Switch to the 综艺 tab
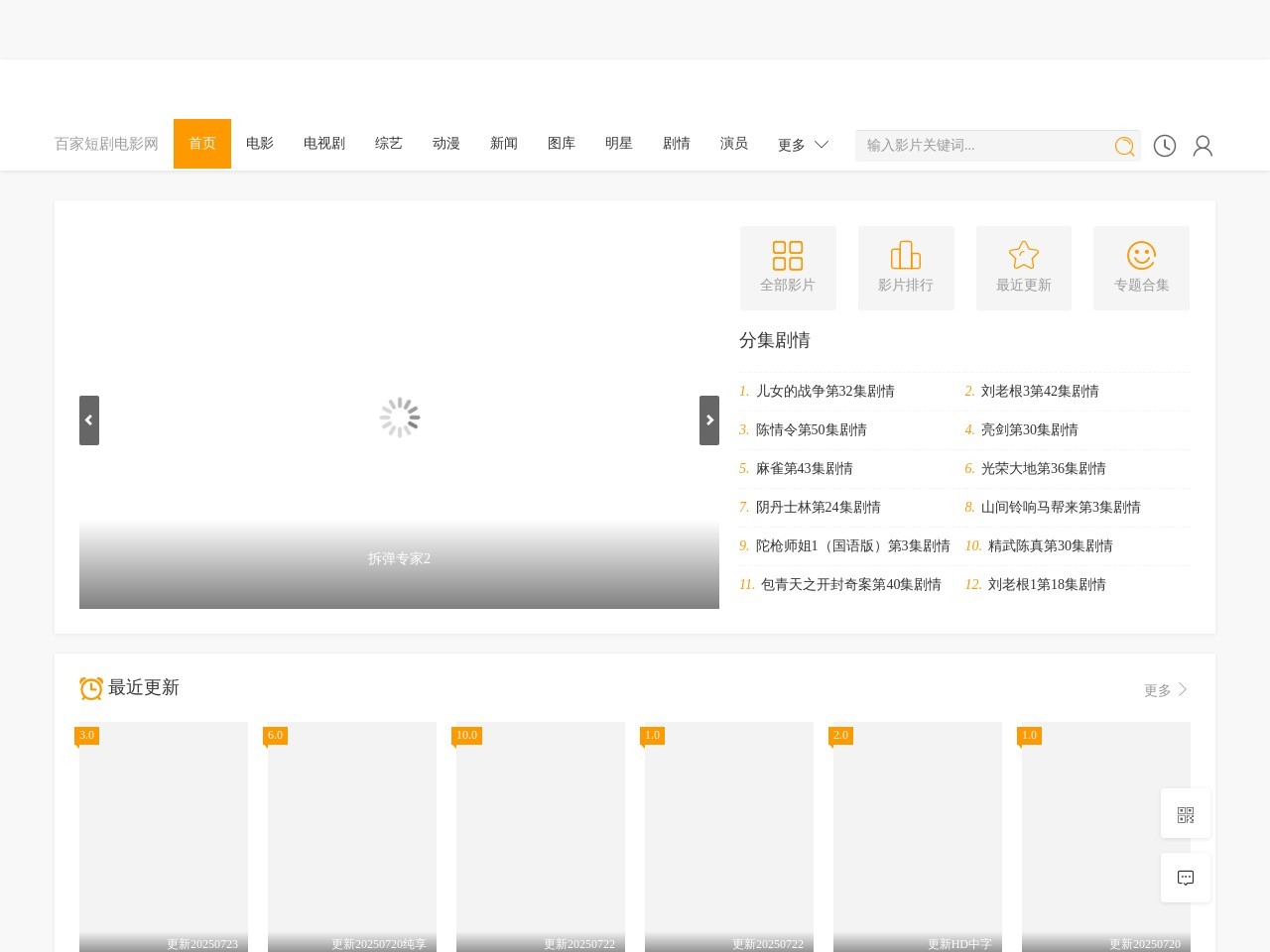Image resolution: width=1270 pixels, height=952 pixels. [388, 144]
